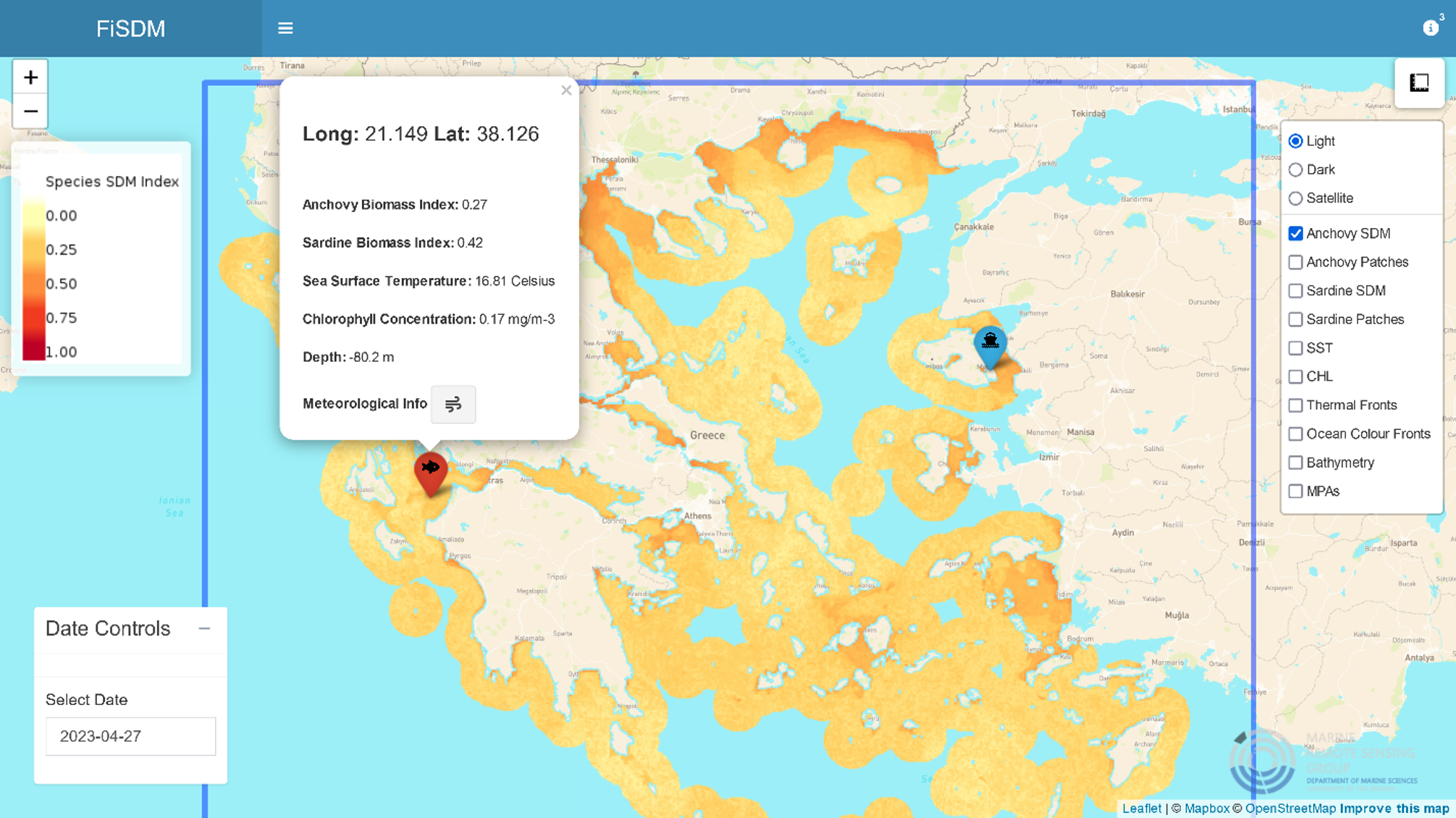
Task: Enable the Anchovy Patches layer
Action: [x=1295, y=262]
